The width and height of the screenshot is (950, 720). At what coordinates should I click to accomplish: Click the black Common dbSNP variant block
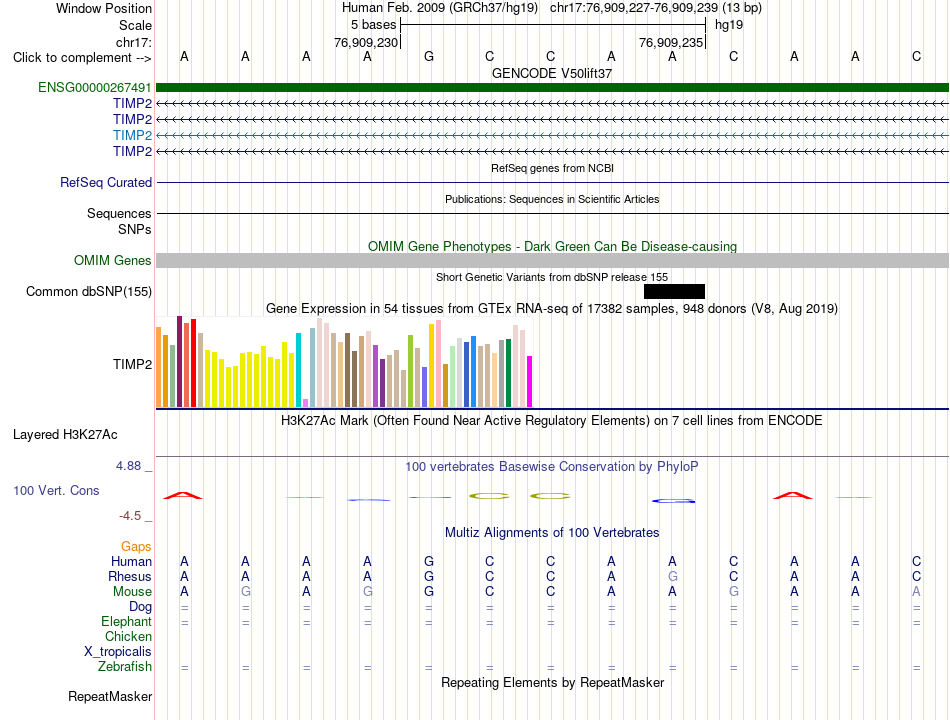coord(674,292)
